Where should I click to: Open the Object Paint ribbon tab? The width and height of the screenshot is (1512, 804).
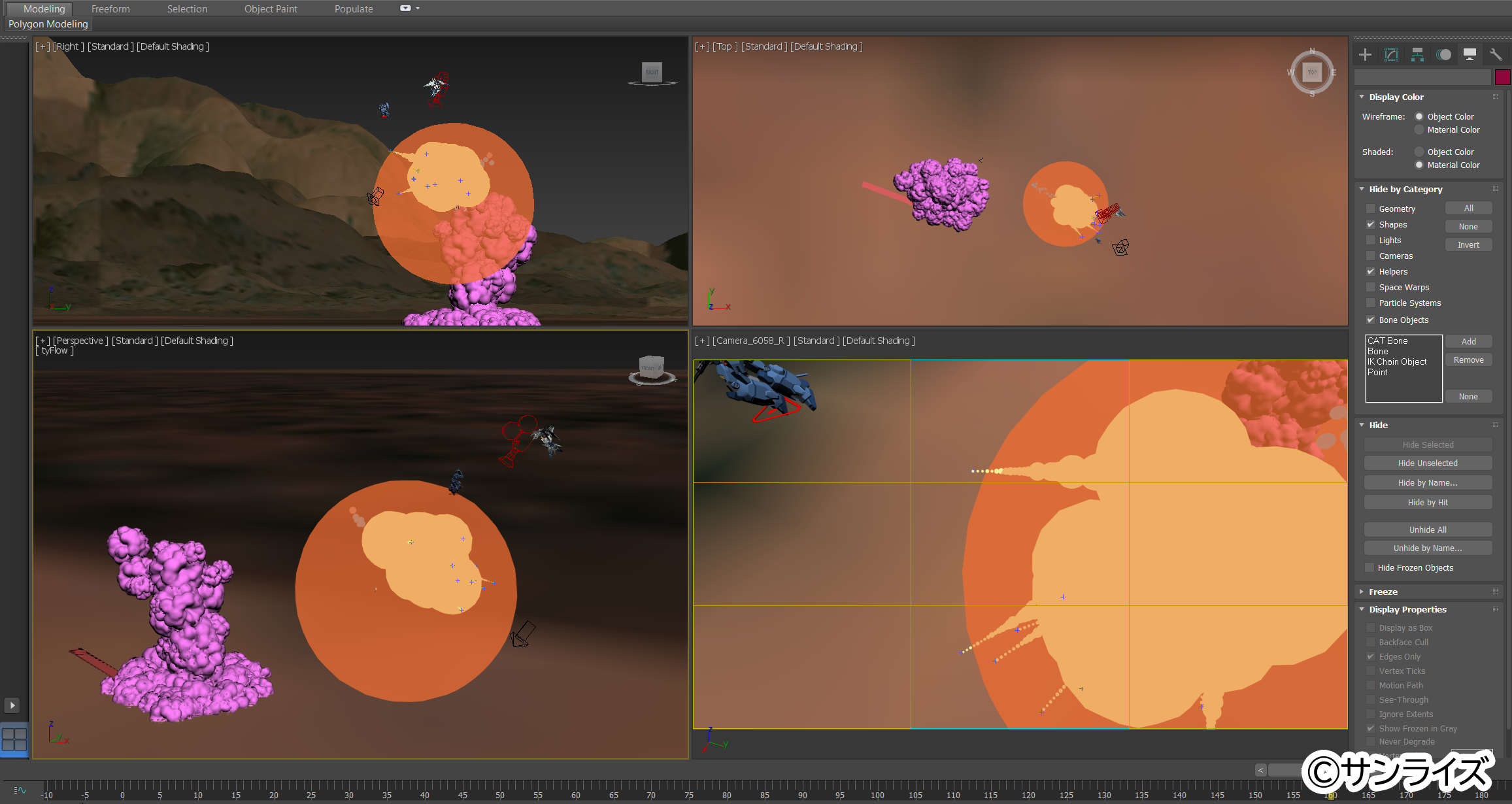(271, 8)
